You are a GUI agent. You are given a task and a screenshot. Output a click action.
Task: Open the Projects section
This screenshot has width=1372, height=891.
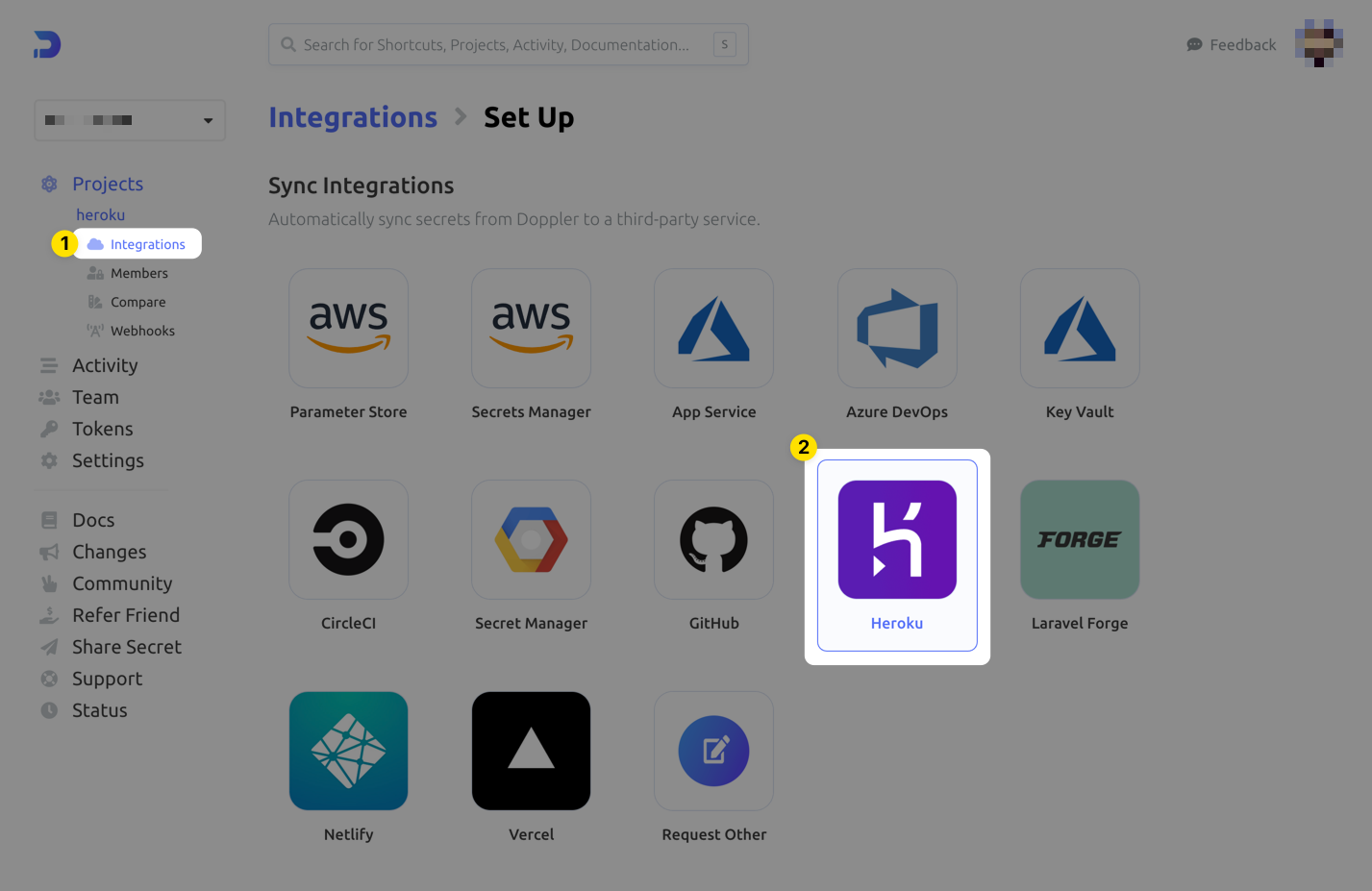tap(108, 184)
